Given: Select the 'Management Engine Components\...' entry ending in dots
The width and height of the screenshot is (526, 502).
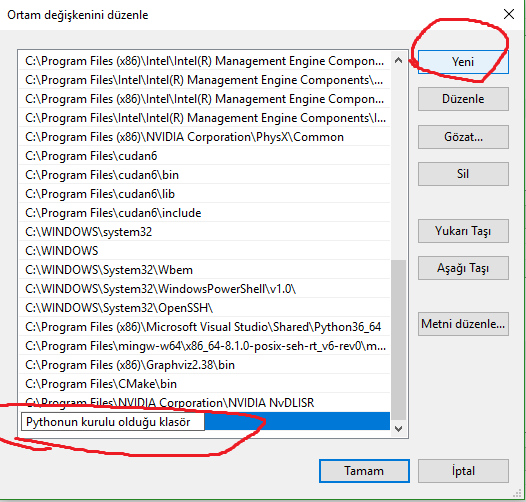Looking at the screenshot, I should pyautogui.click(x=205, y=80).
